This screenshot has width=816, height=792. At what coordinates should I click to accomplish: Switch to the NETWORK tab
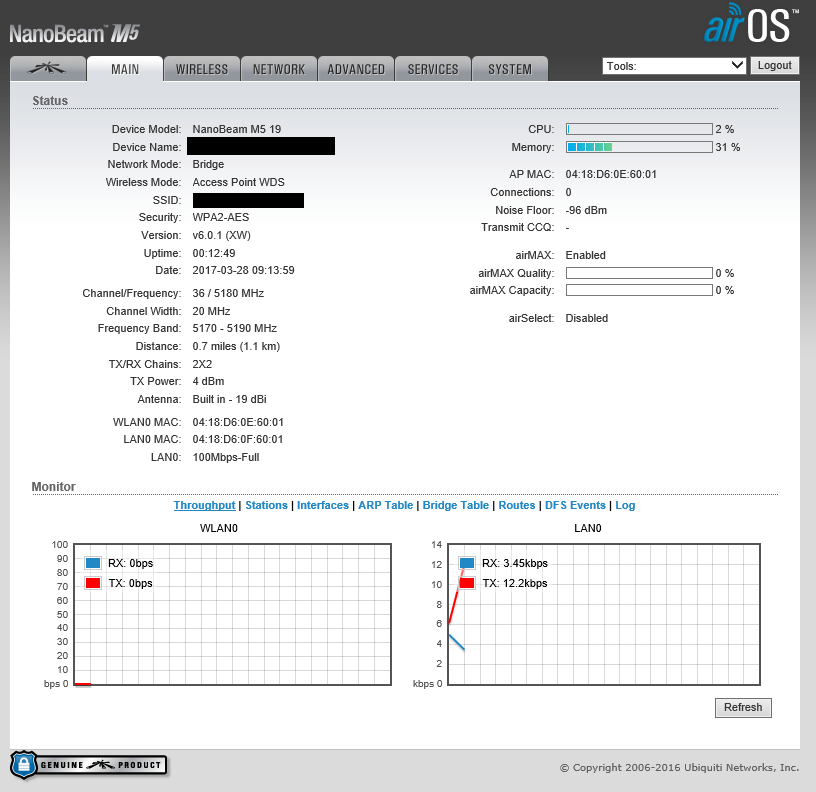tap(278, 69)
